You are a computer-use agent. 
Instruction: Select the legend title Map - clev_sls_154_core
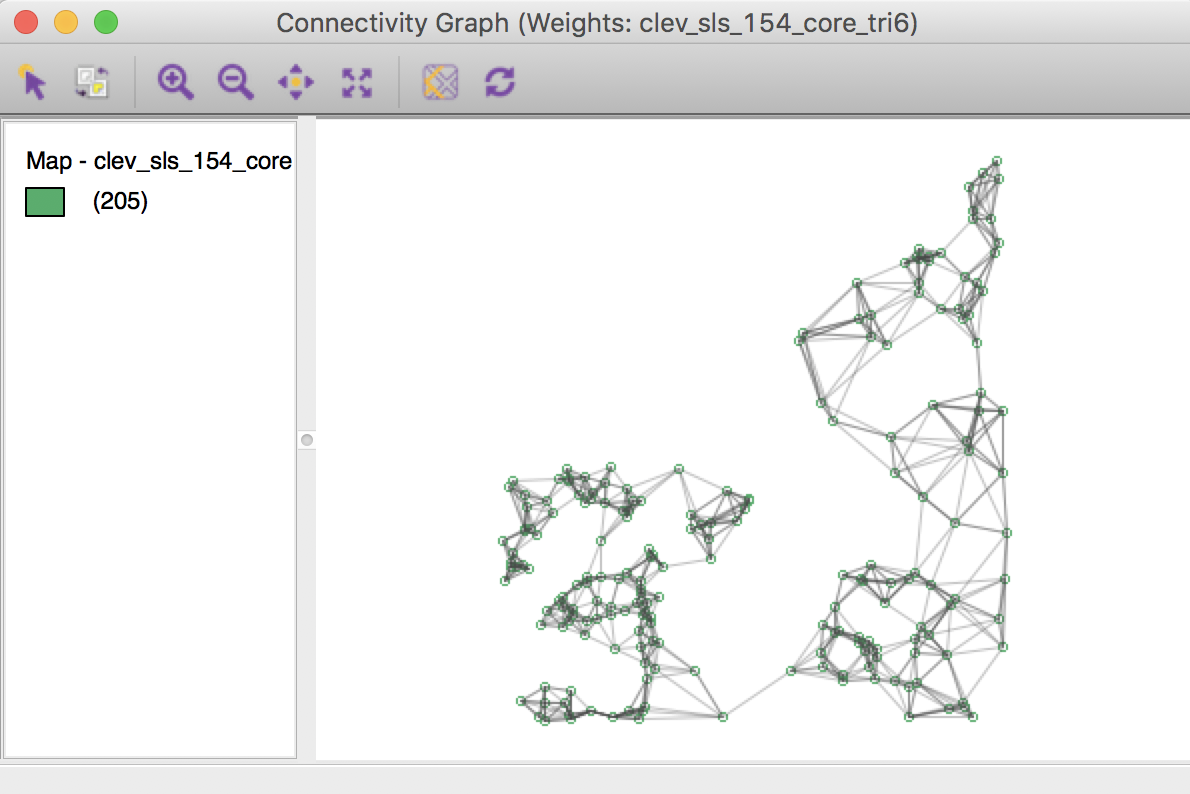[159, 161]
